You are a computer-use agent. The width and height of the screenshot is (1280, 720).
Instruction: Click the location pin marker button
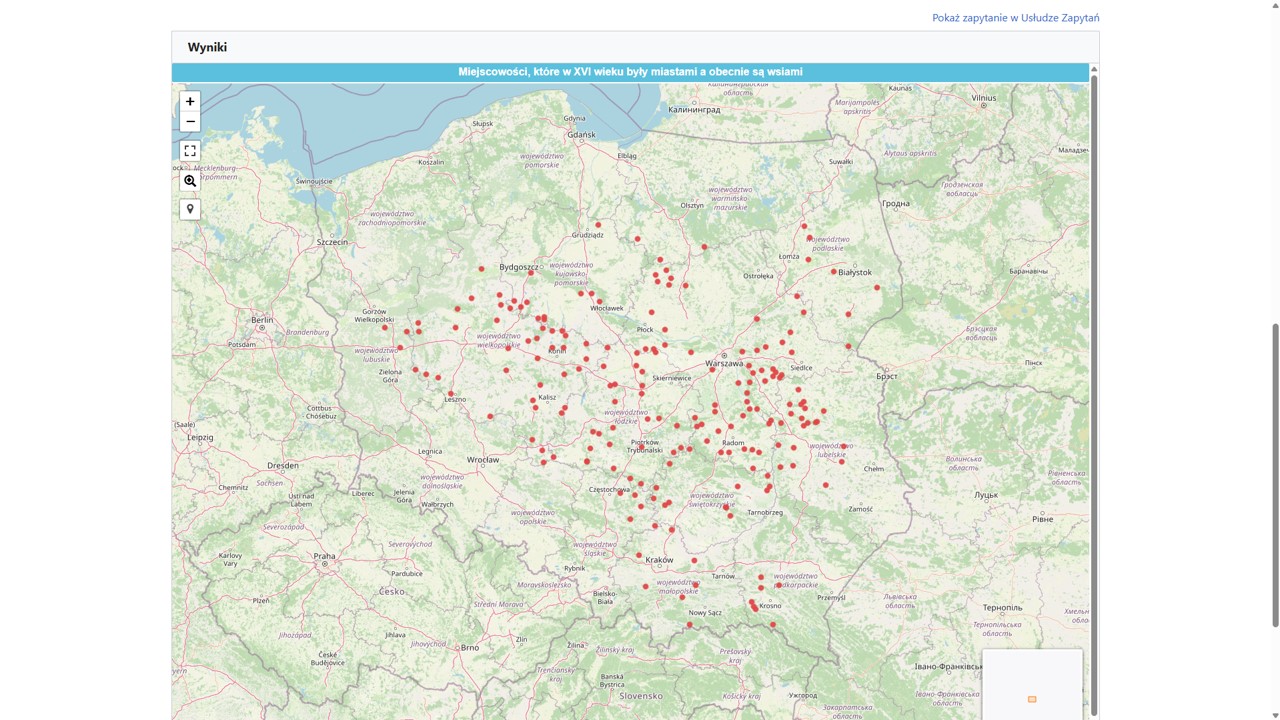pyautogui.click(x=190, y=210)
